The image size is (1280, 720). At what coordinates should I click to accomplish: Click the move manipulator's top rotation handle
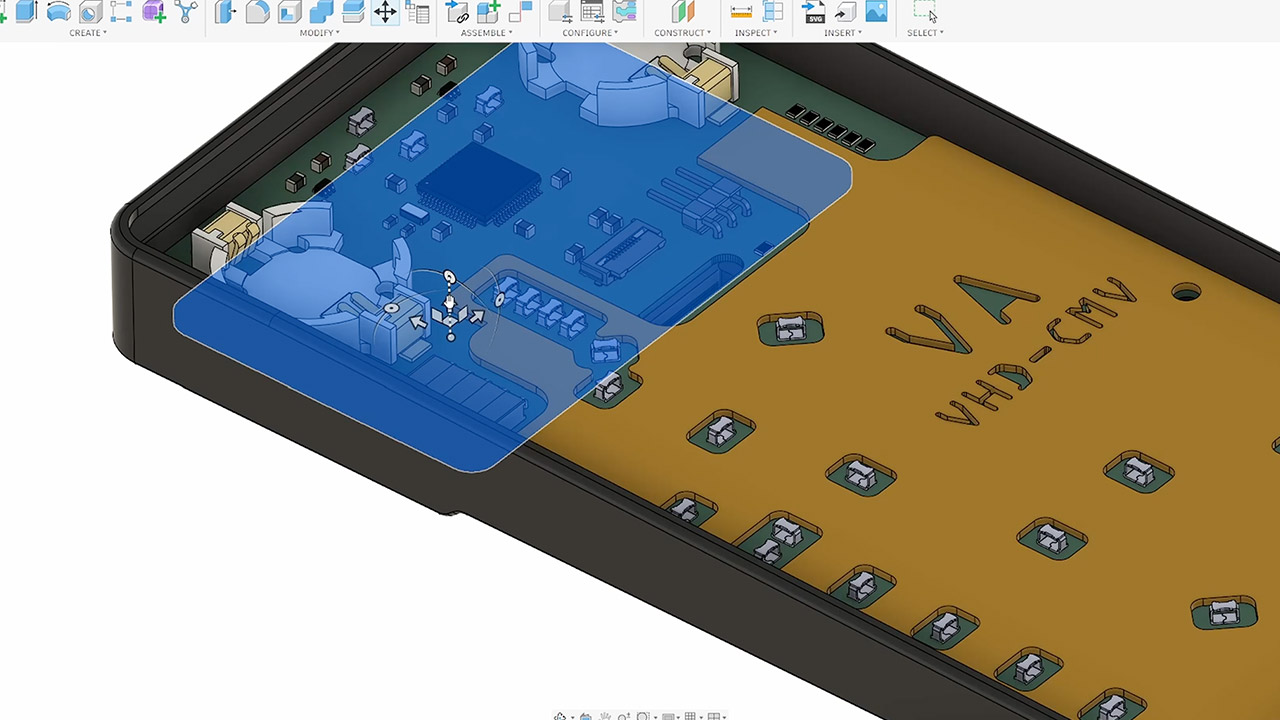pos(450,276)
